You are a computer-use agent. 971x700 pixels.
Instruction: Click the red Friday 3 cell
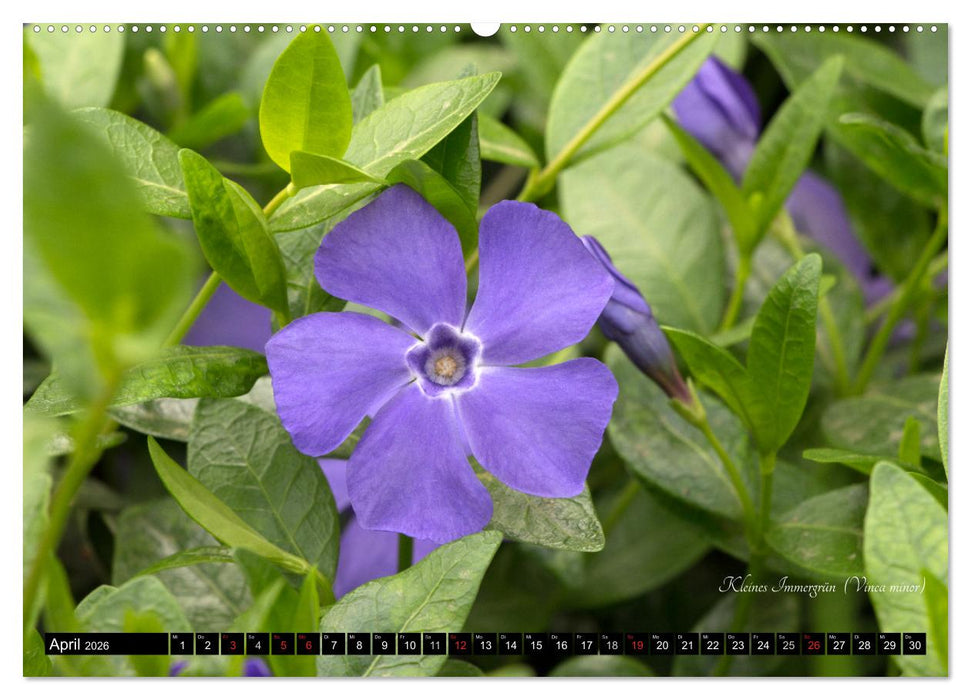point(233,647)
